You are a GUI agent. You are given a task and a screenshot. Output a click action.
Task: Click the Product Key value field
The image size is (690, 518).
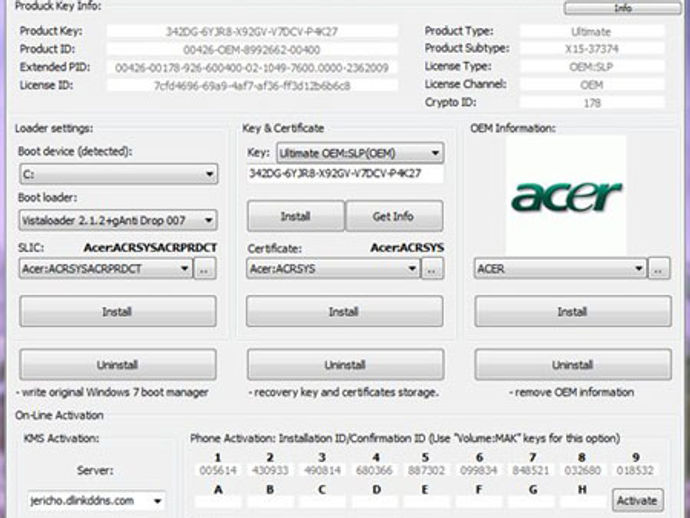(252, 32)
